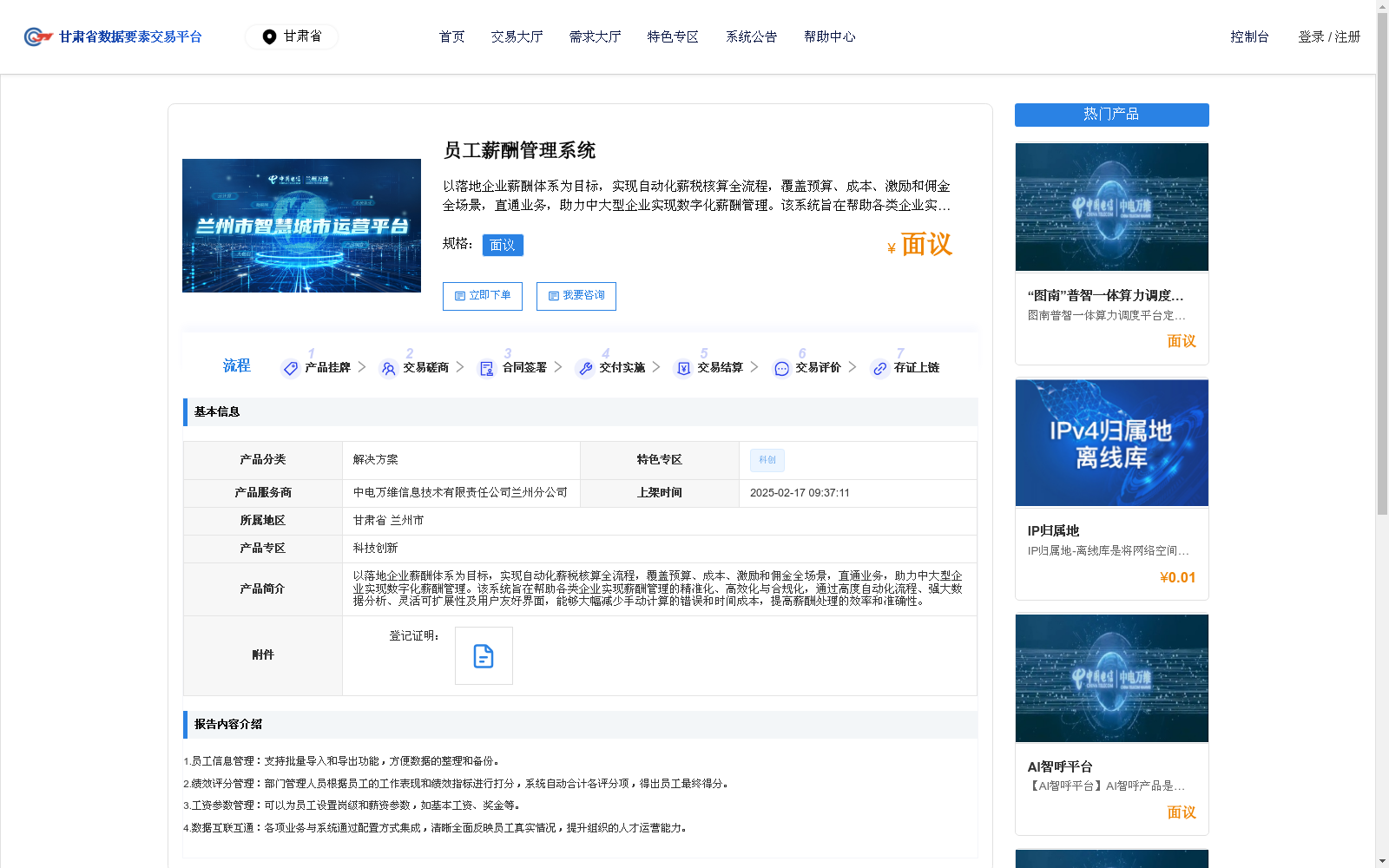Open the 需求大厅 menu item
Viewport: 1389px width, 868px height.
(x=595, y=36)
